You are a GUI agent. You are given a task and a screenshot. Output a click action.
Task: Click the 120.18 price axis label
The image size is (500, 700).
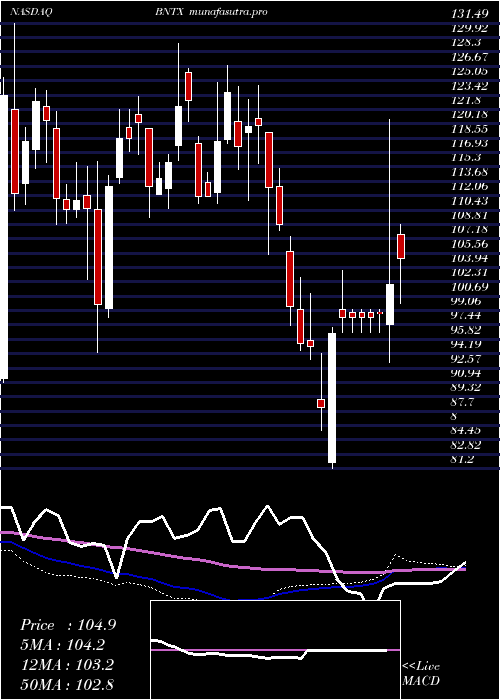pos(470,114)
